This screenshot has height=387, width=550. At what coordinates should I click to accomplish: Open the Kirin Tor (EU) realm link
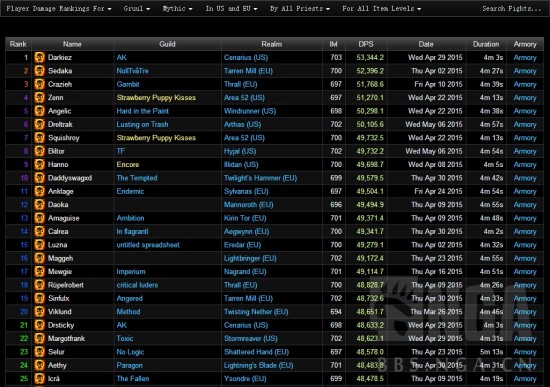click(x=245, y=218)
